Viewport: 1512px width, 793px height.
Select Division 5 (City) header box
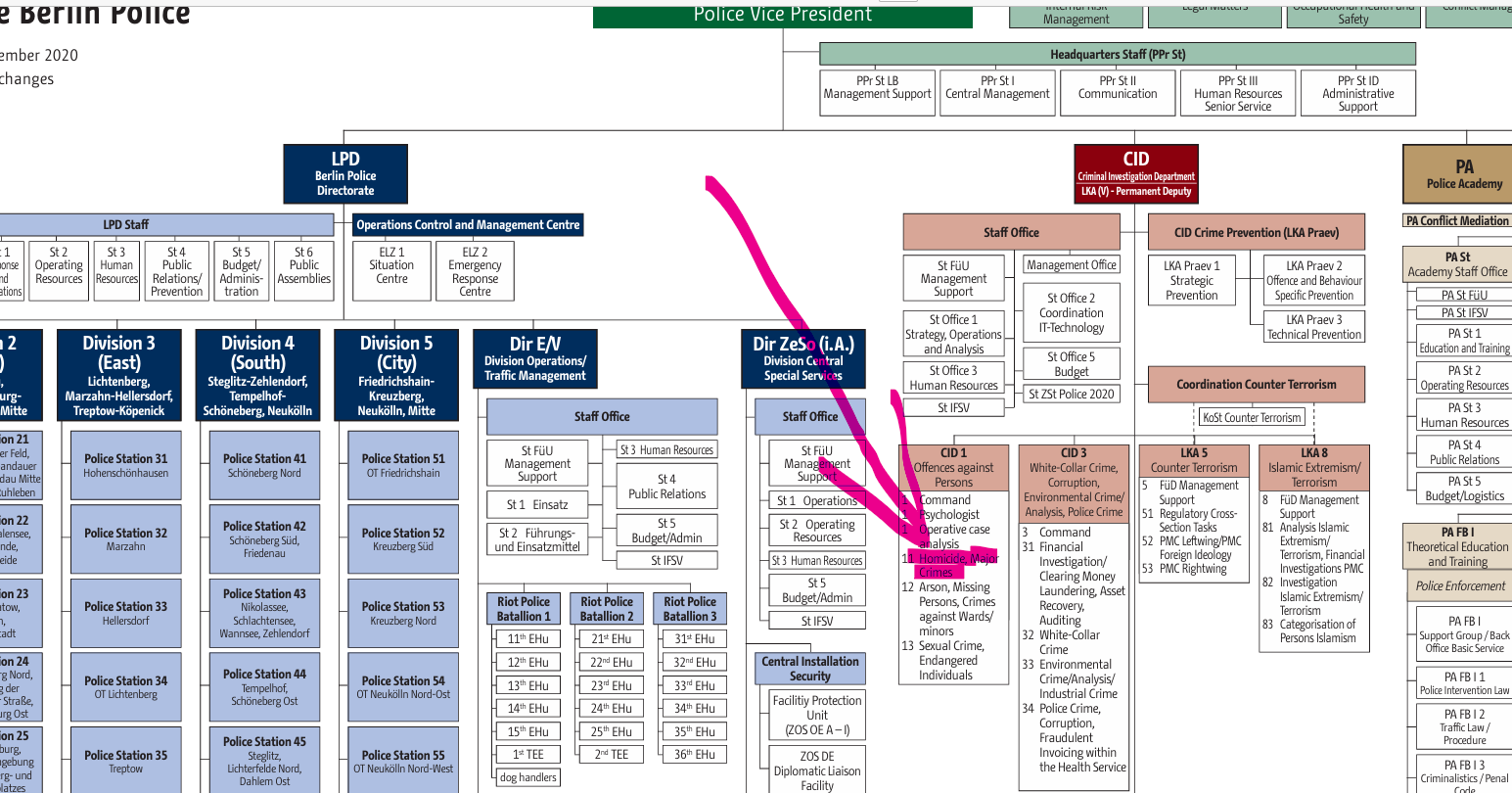pos(396,375)
